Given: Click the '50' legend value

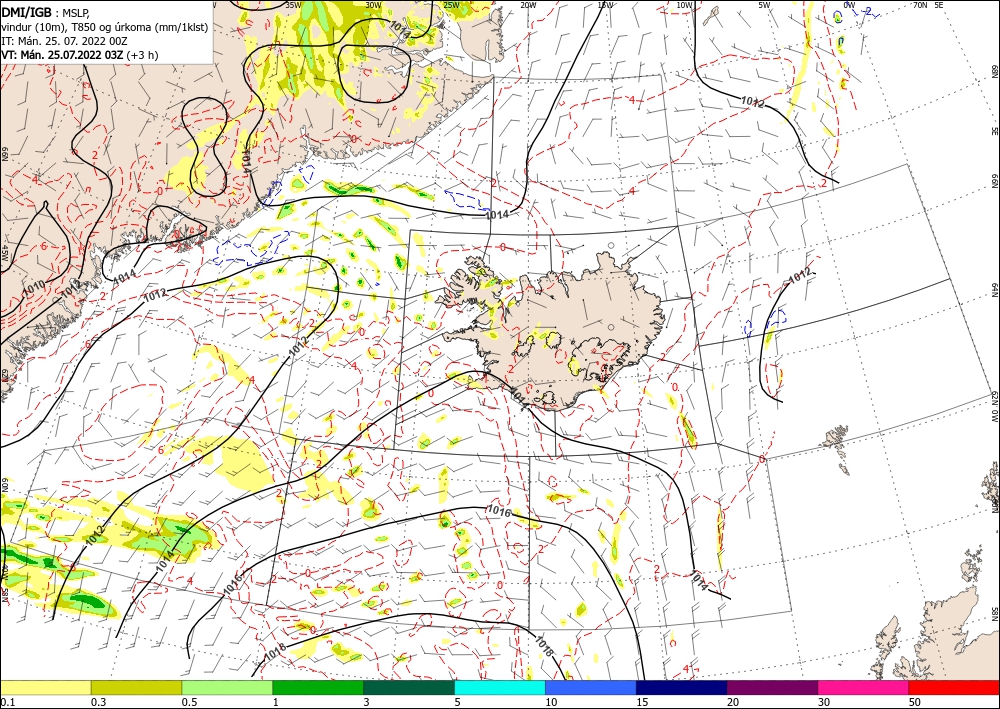Looking at the screenshot, I should click(915, 702).
